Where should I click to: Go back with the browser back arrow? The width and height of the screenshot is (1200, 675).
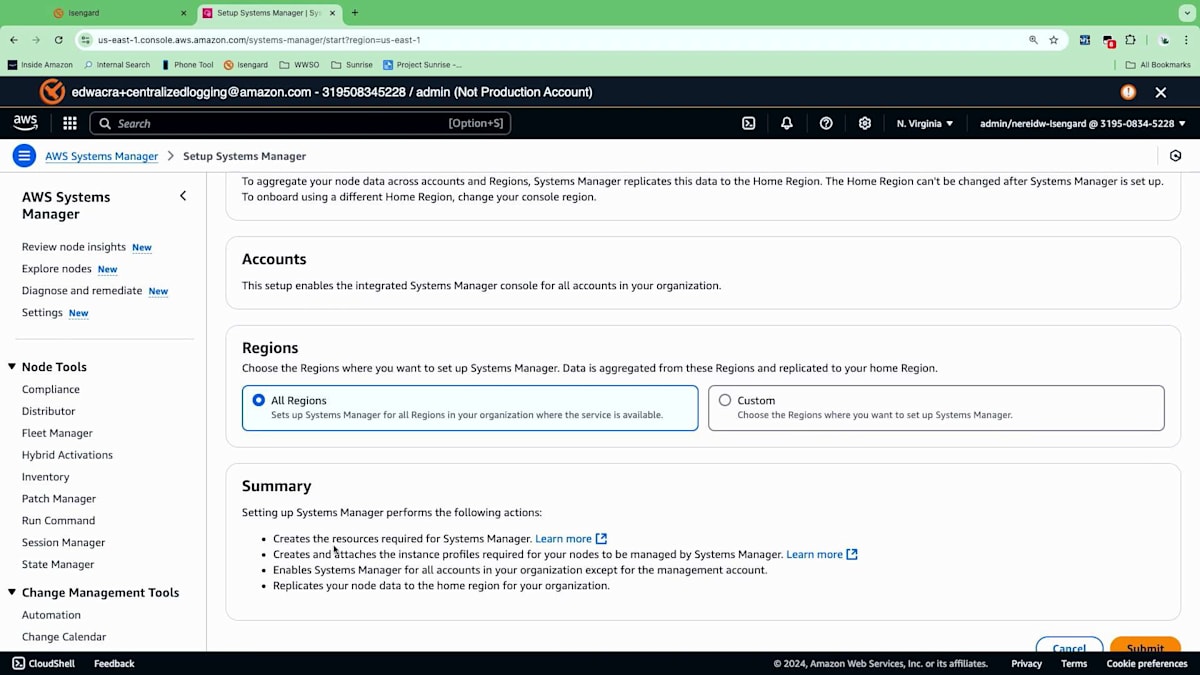coord(14,40)
